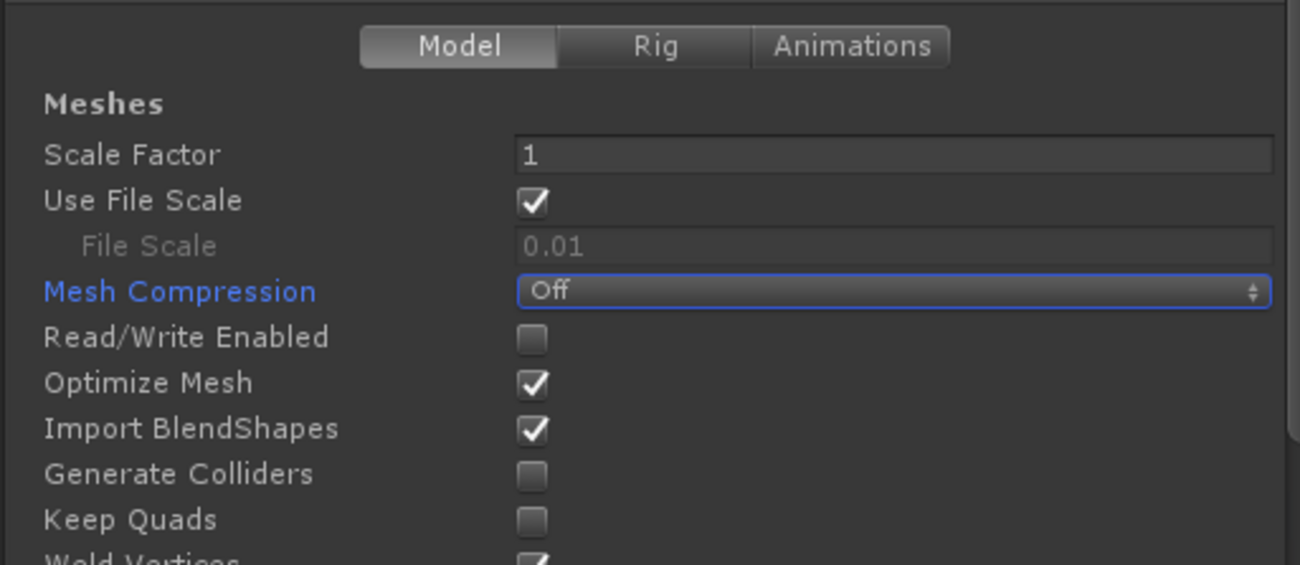Open the Animations tab
The height and width of the screenshot is (565, 1300).
click(851, 47)
